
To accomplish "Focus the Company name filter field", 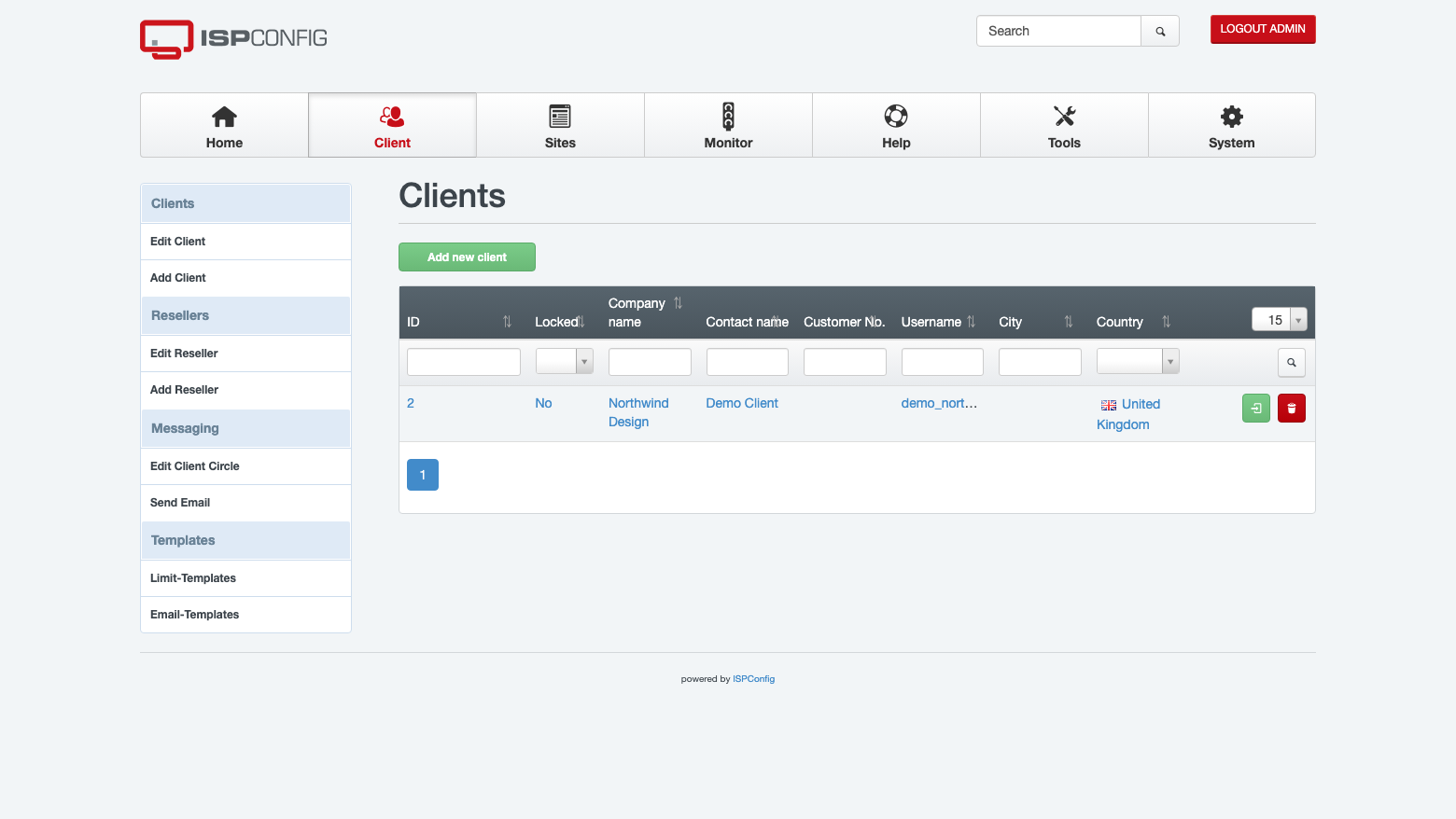I will tap(650, 362).
